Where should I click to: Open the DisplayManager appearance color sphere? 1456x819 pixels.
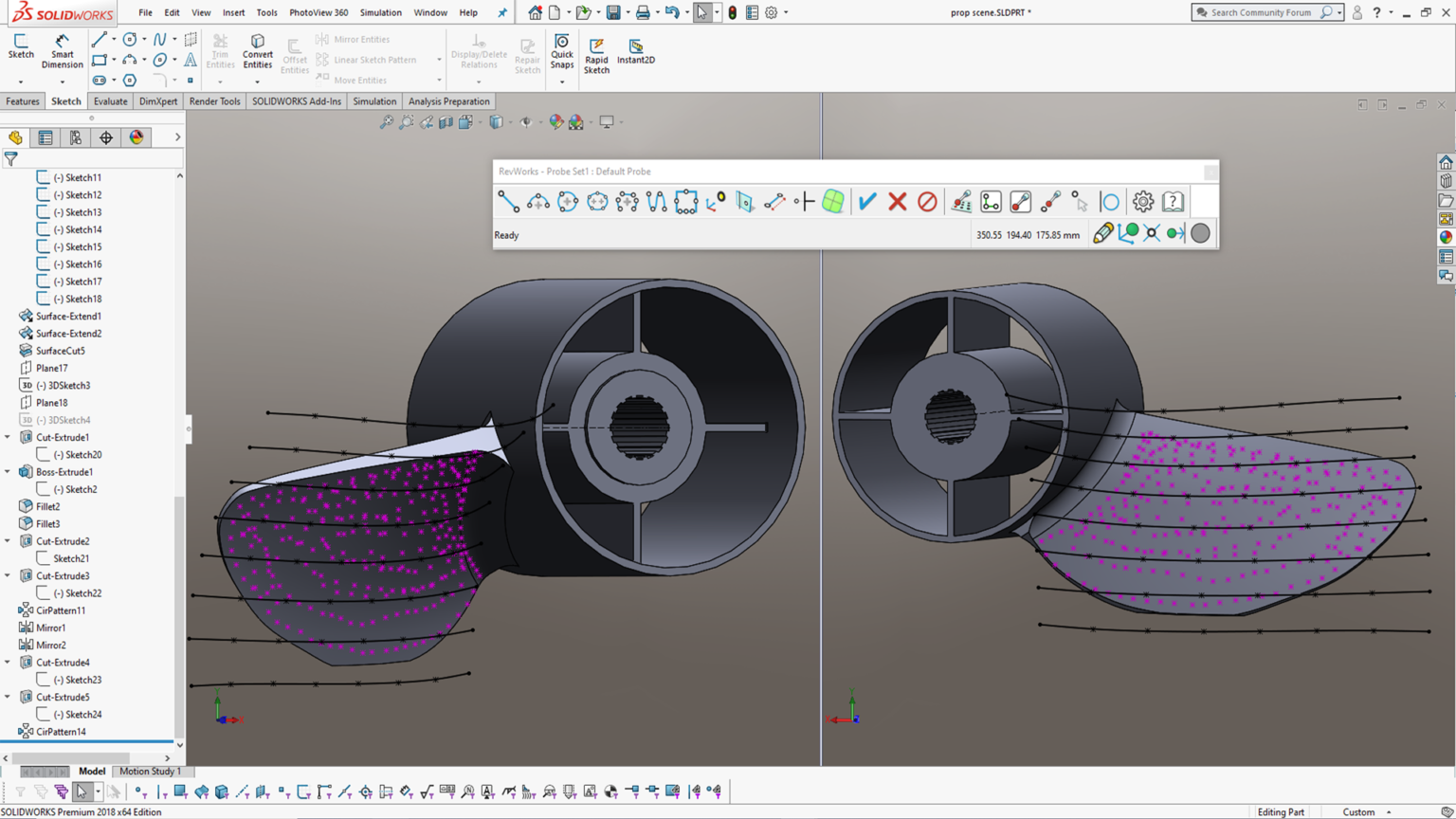(x=137, y=136)
